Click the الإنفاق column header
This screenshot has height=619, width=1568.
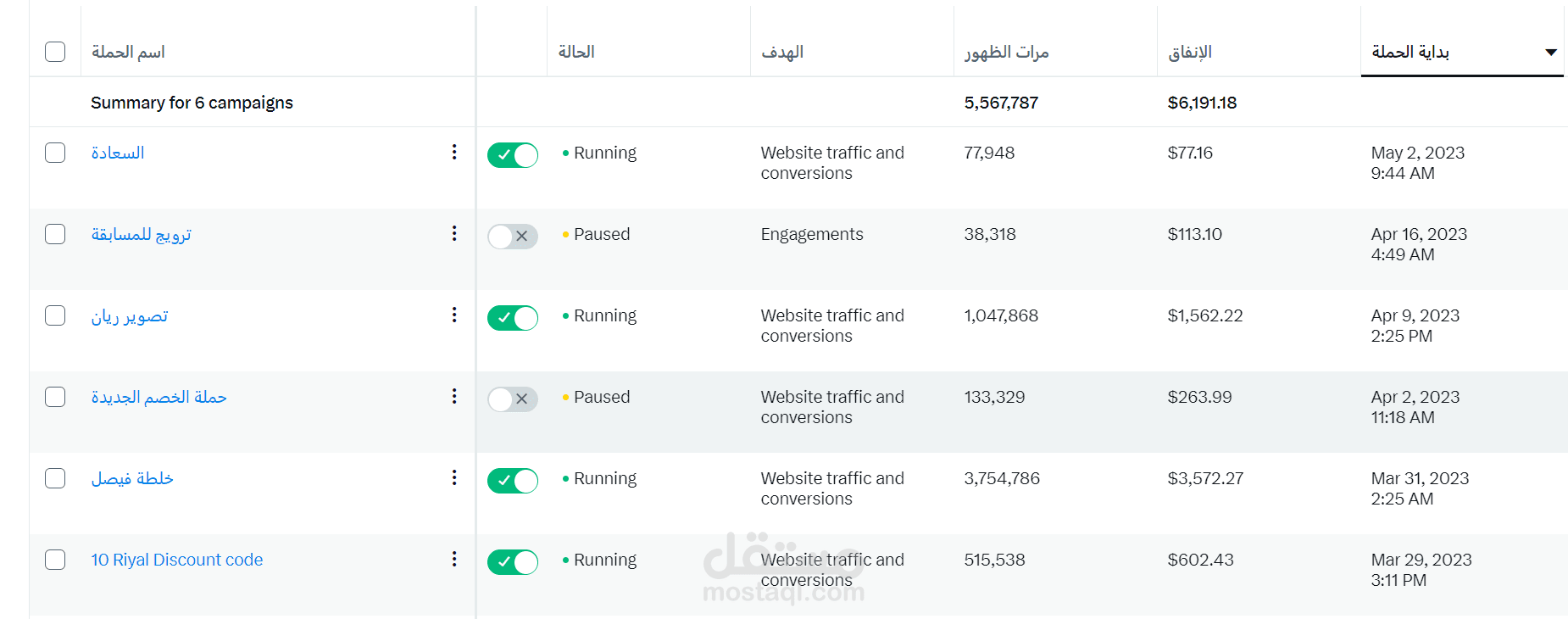1190,52
